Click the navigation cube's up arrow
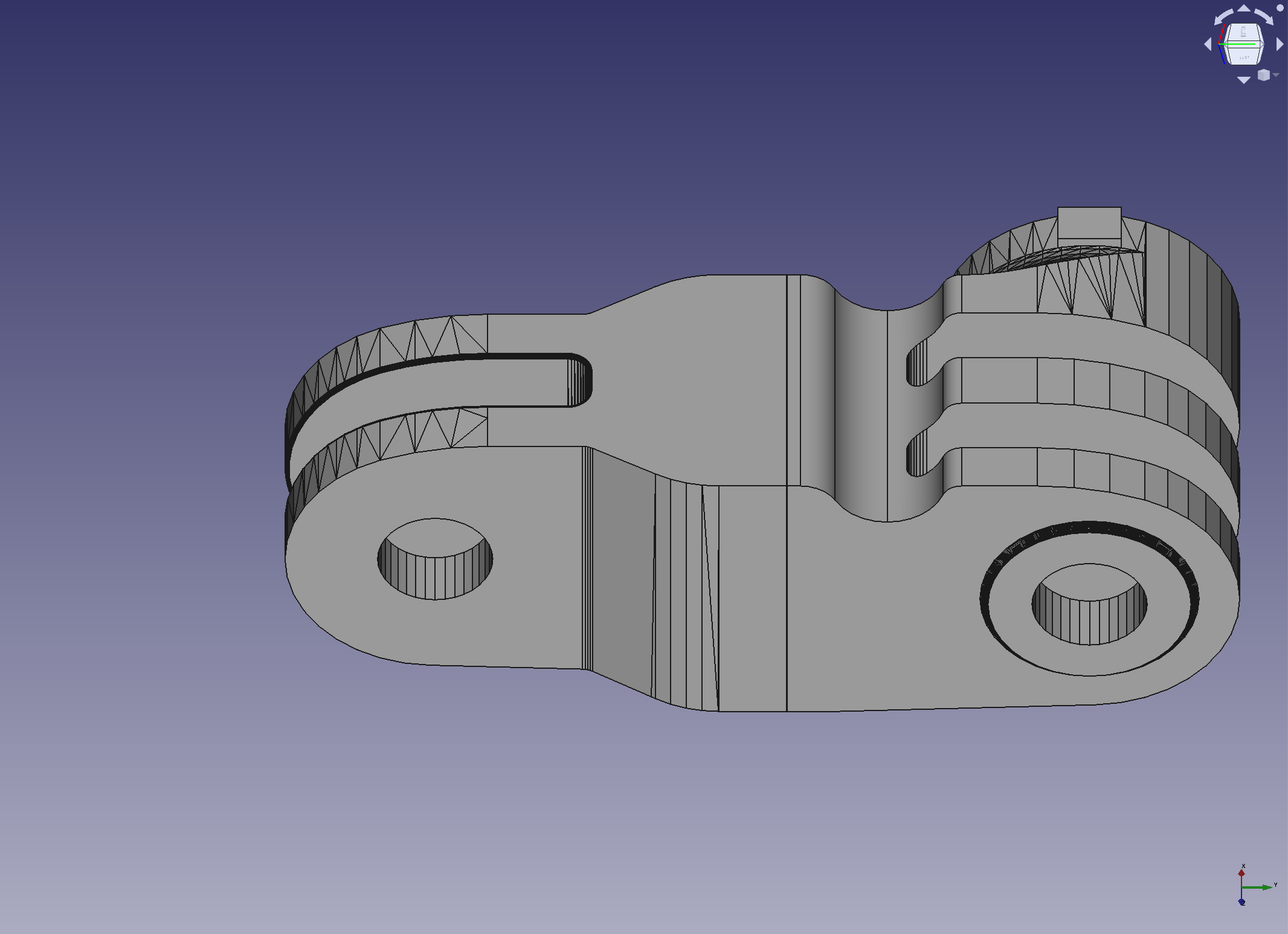 click(x=1244, y=8)
